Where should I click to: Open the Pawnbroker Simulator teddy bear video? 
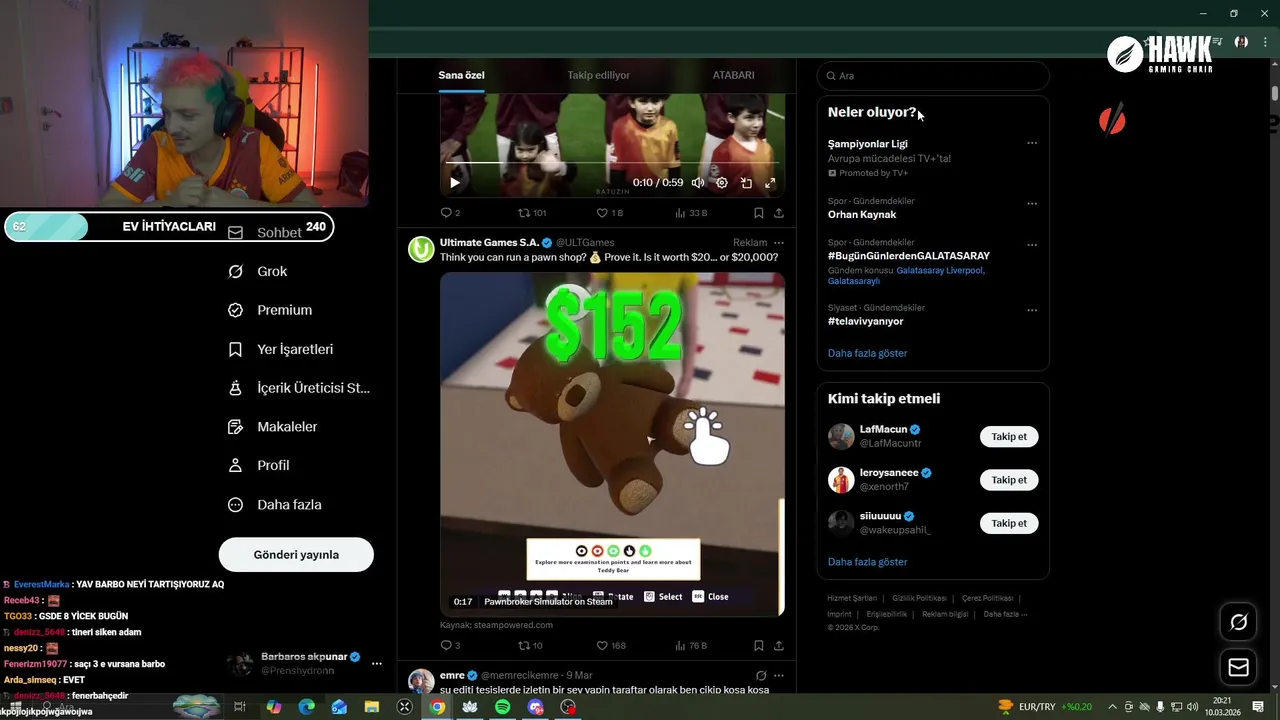pos(612,444)
